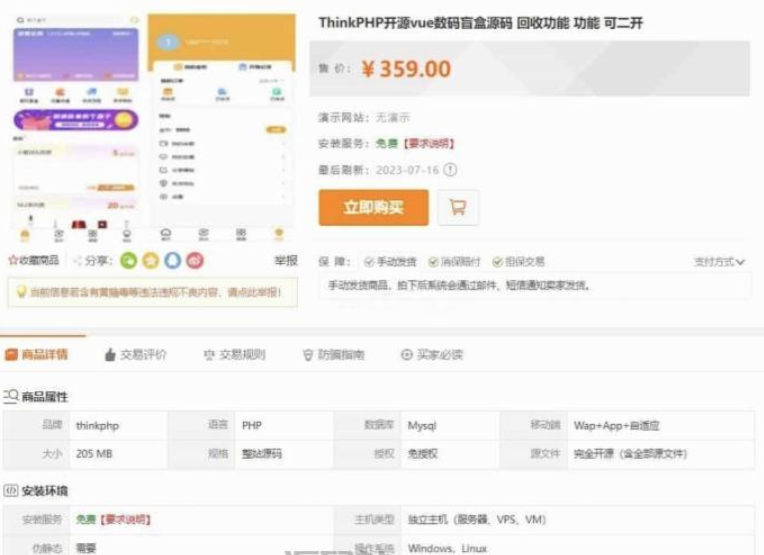Image resolution: width=764 pixels, height=555 pixels.
Task: Open the 防骗指南 tab
Action: point(334,355)
